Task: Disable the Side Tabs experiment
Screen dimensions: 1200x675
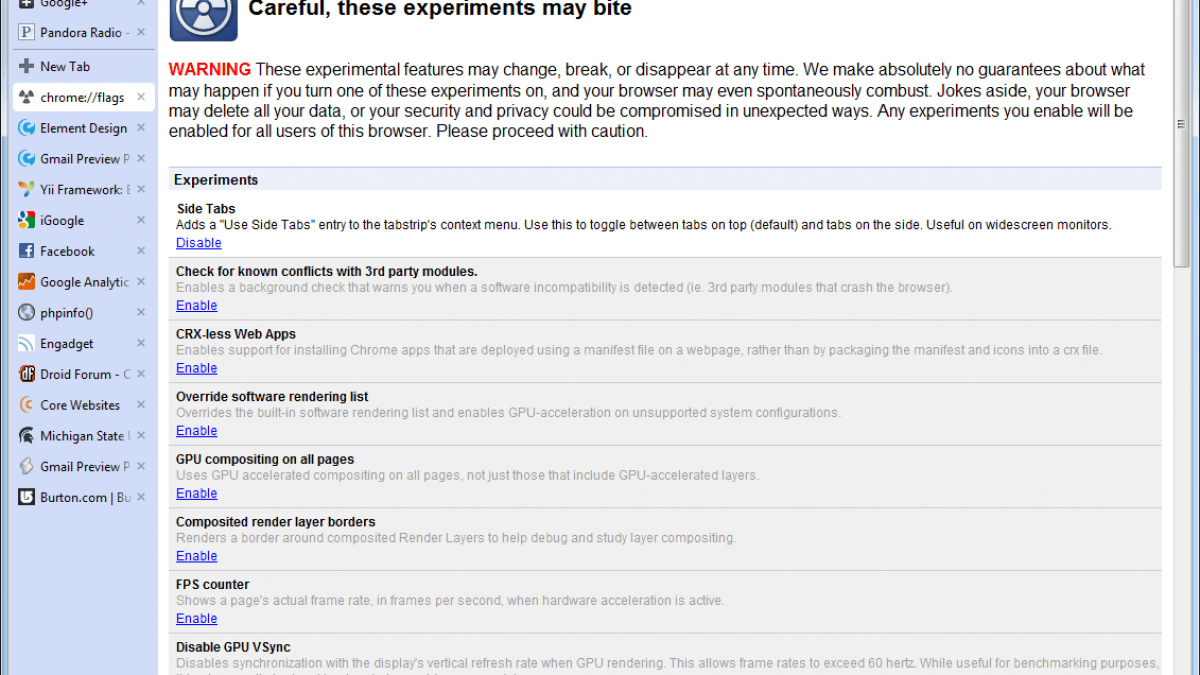Action: pos(199,243)
